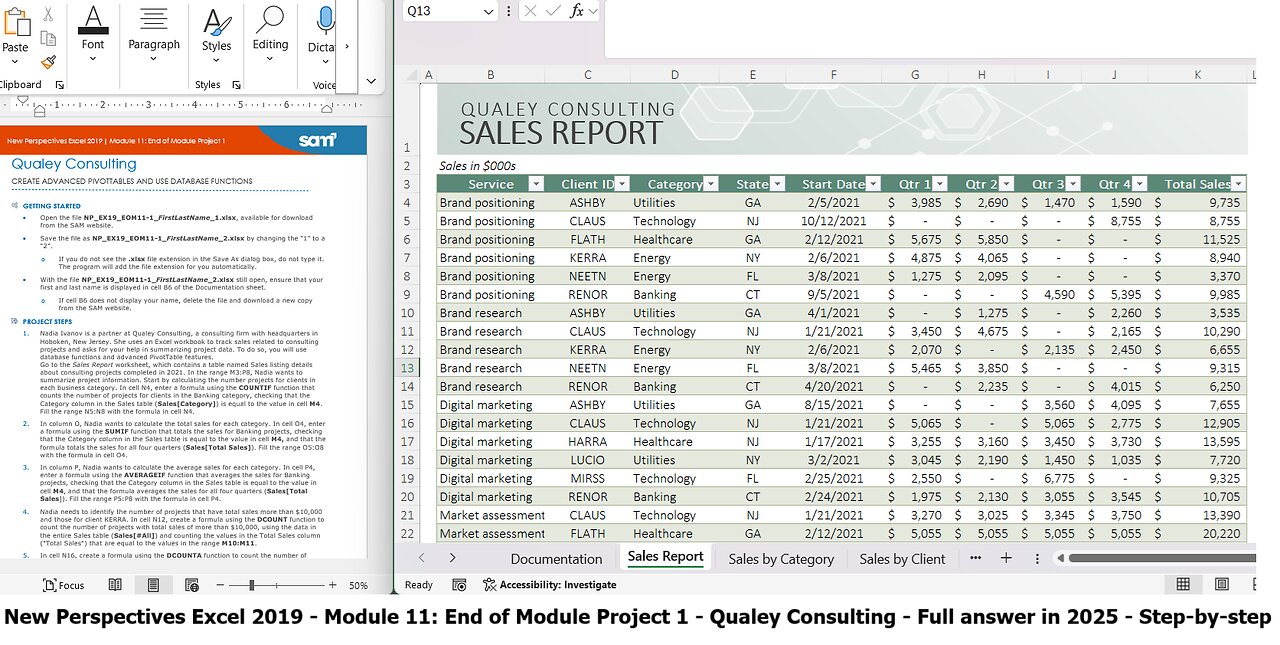Click the Excel horizontal scrollbar
Viewport: 1280px width, 645px height.
1162,558
